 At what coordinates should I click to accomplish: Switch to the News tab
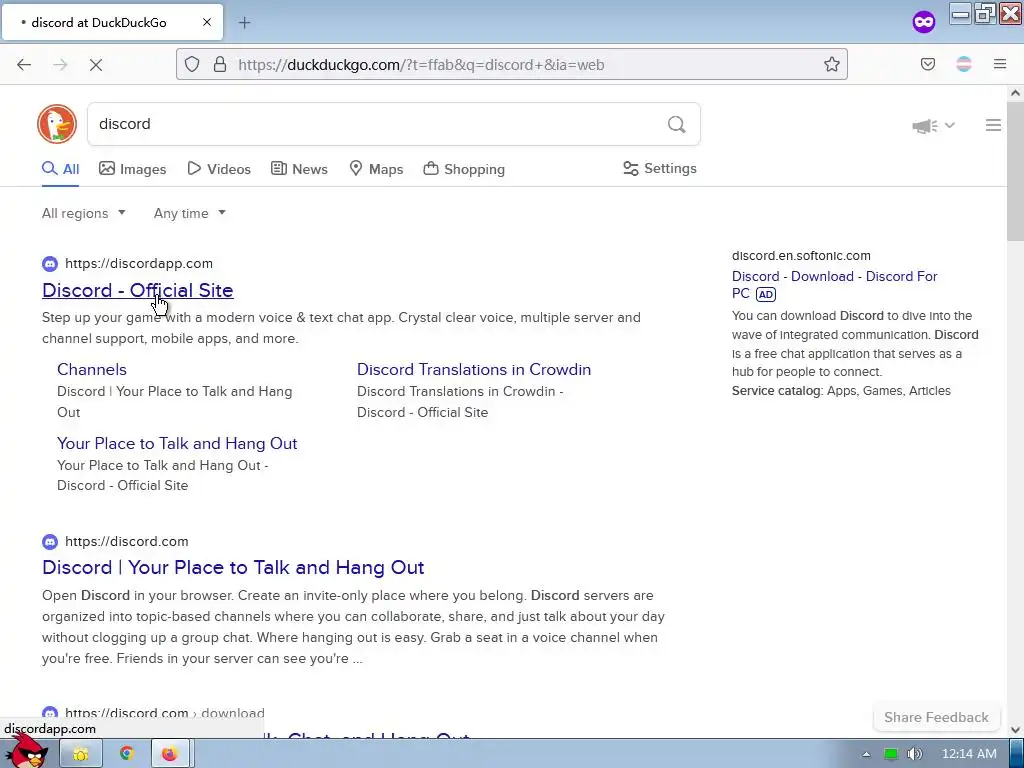(x=299, y=169)
